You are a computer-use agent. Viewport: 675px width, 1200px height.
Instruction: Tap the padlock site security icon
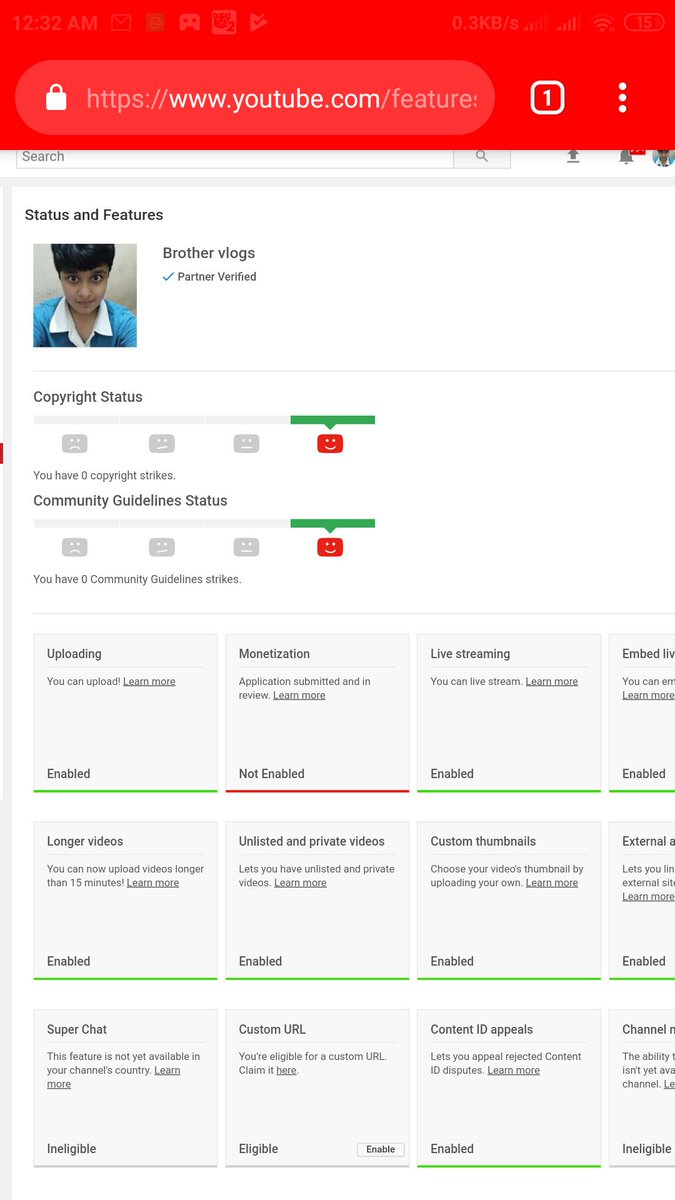[56, 98]
